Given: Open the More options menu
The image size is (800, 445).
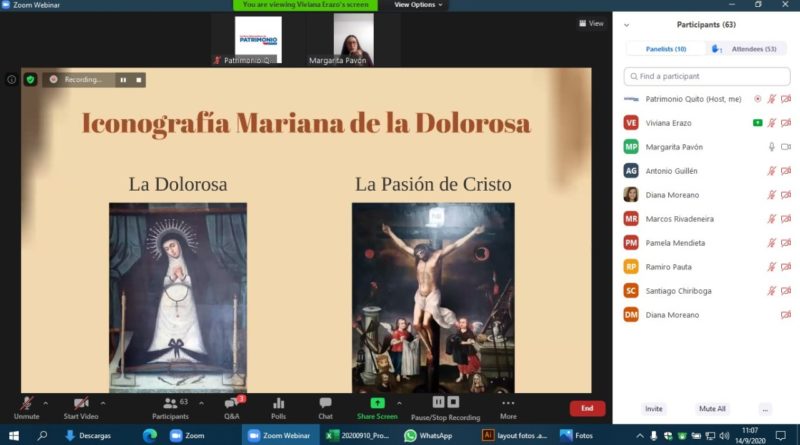Looking at the screenshot, I should 508,408.
